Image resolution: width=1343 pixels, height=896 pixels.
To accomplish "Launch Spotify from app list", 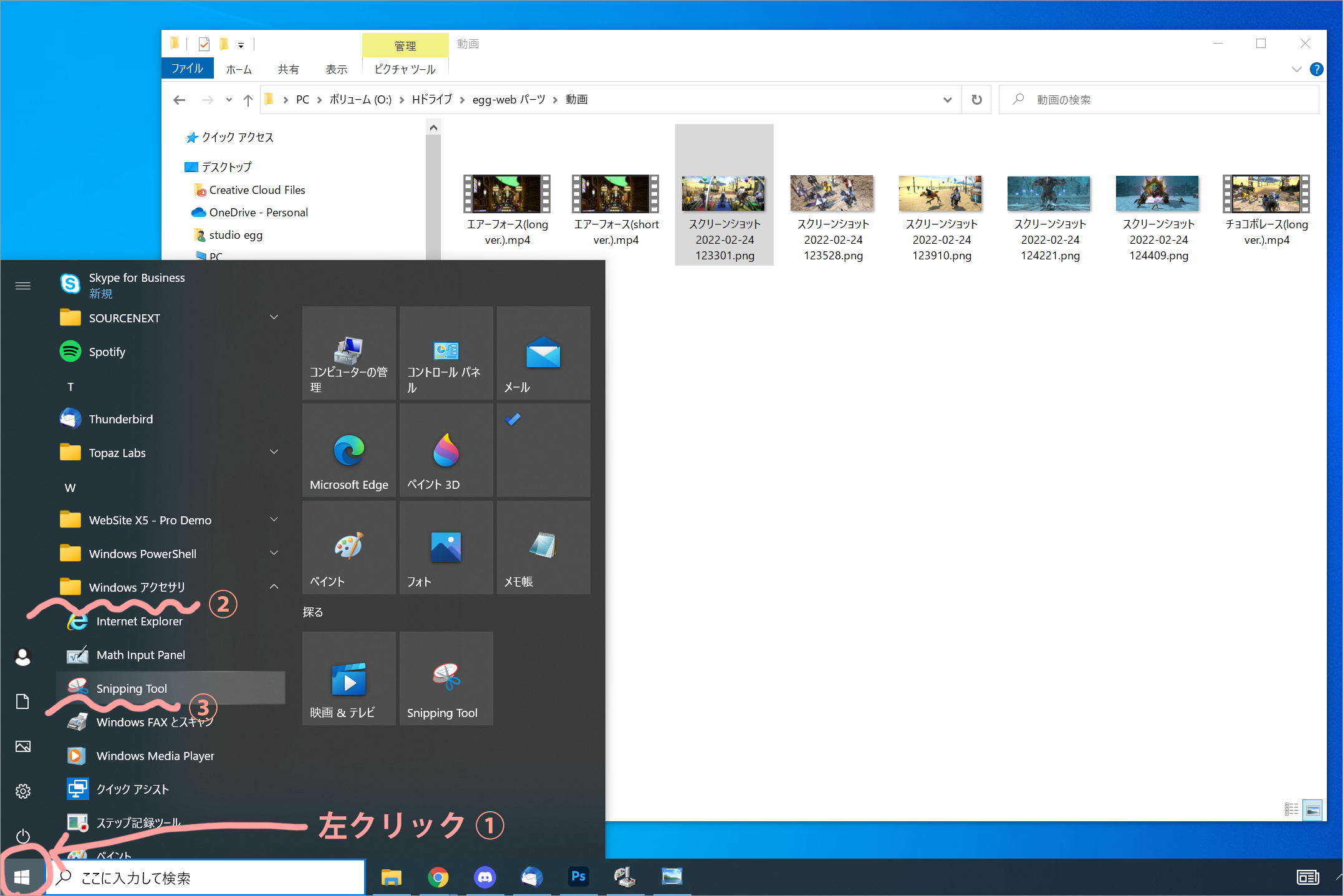I will [107, 352].
